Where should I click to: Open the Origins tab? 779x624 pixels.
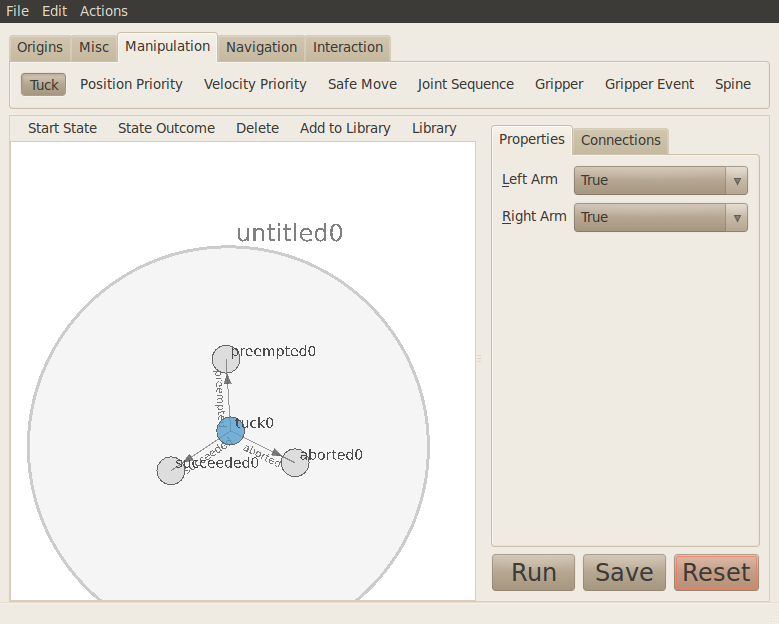[40, 47]
